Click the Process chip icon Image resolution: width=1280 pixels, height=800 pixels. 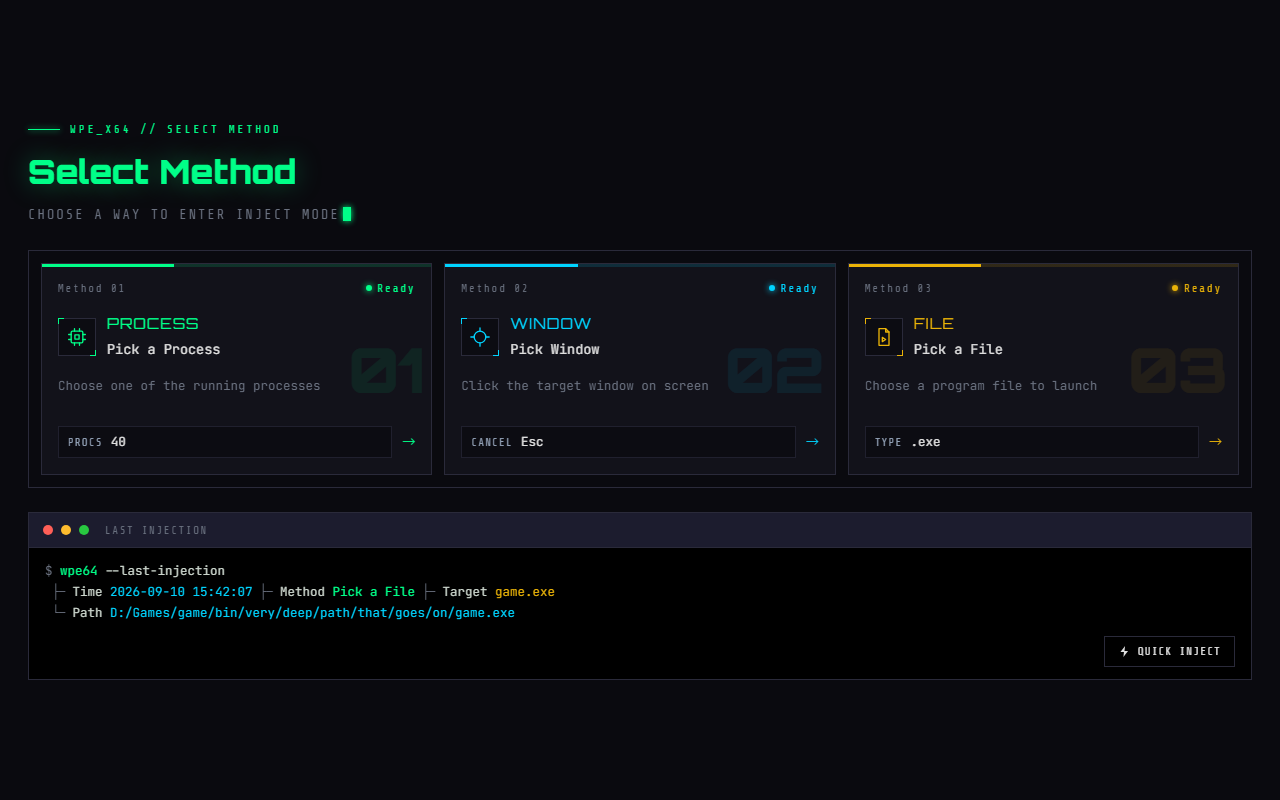77,337
